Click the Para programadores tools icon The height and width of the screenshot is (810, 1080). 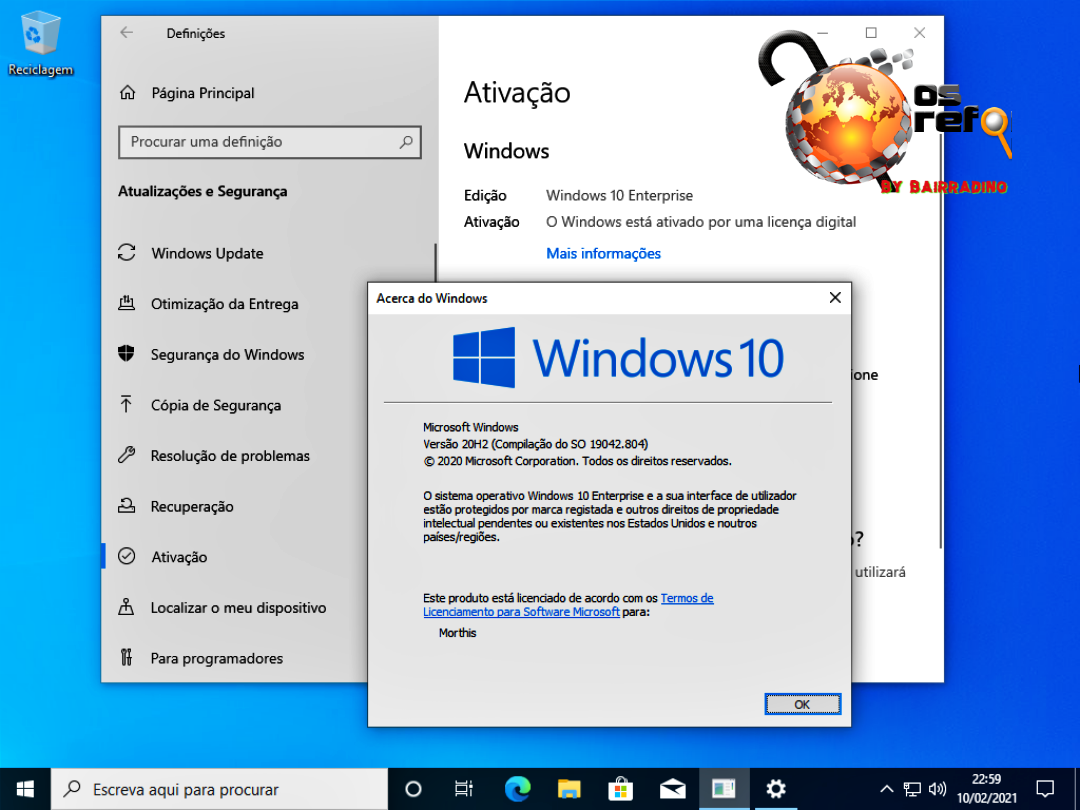pos(126,657)
